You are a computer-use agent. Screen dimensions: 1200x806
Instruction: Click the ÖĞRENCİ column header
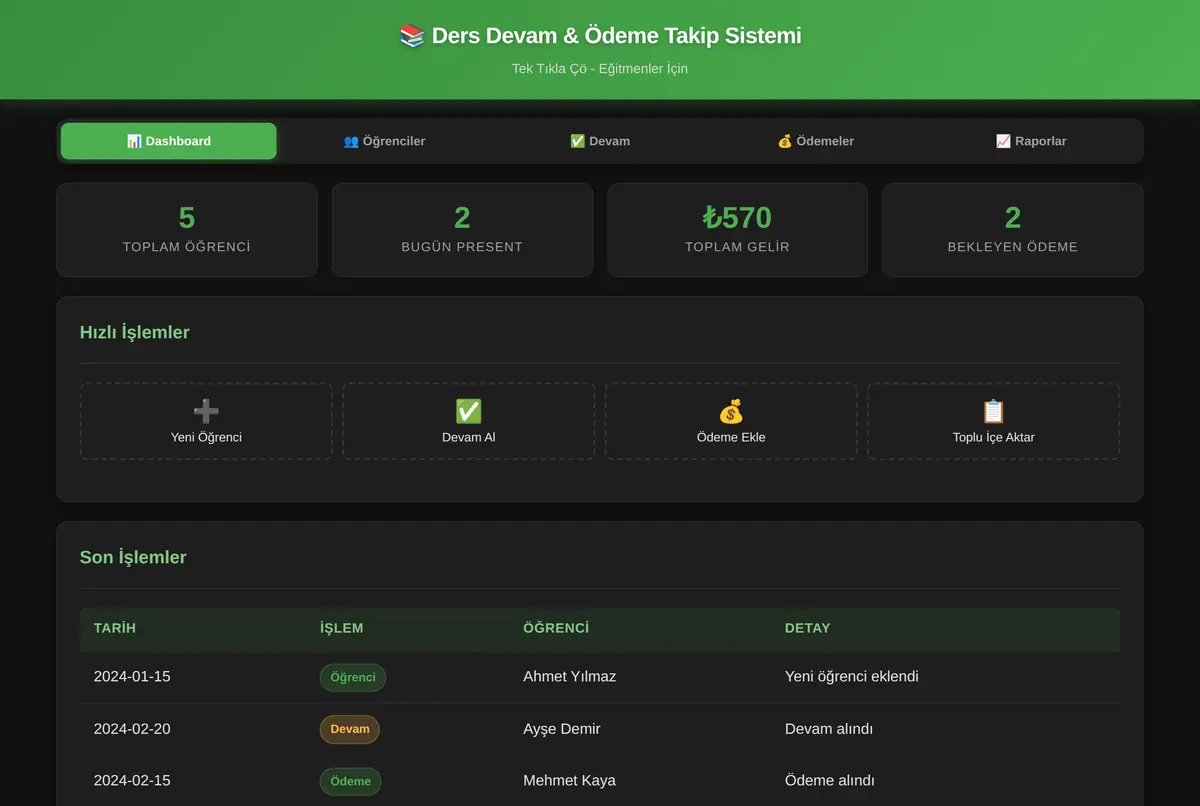coord(556,628)
